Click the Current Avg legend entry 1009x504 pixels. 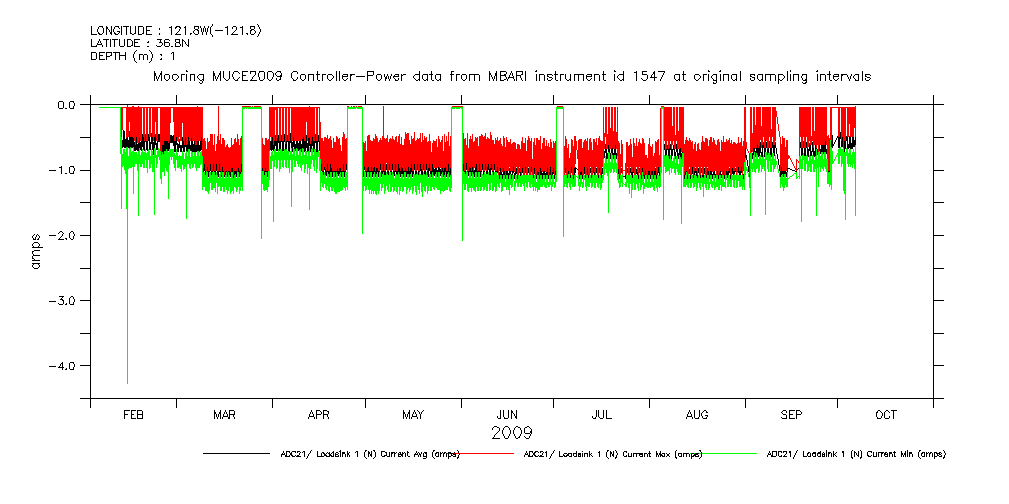[369, 454]
